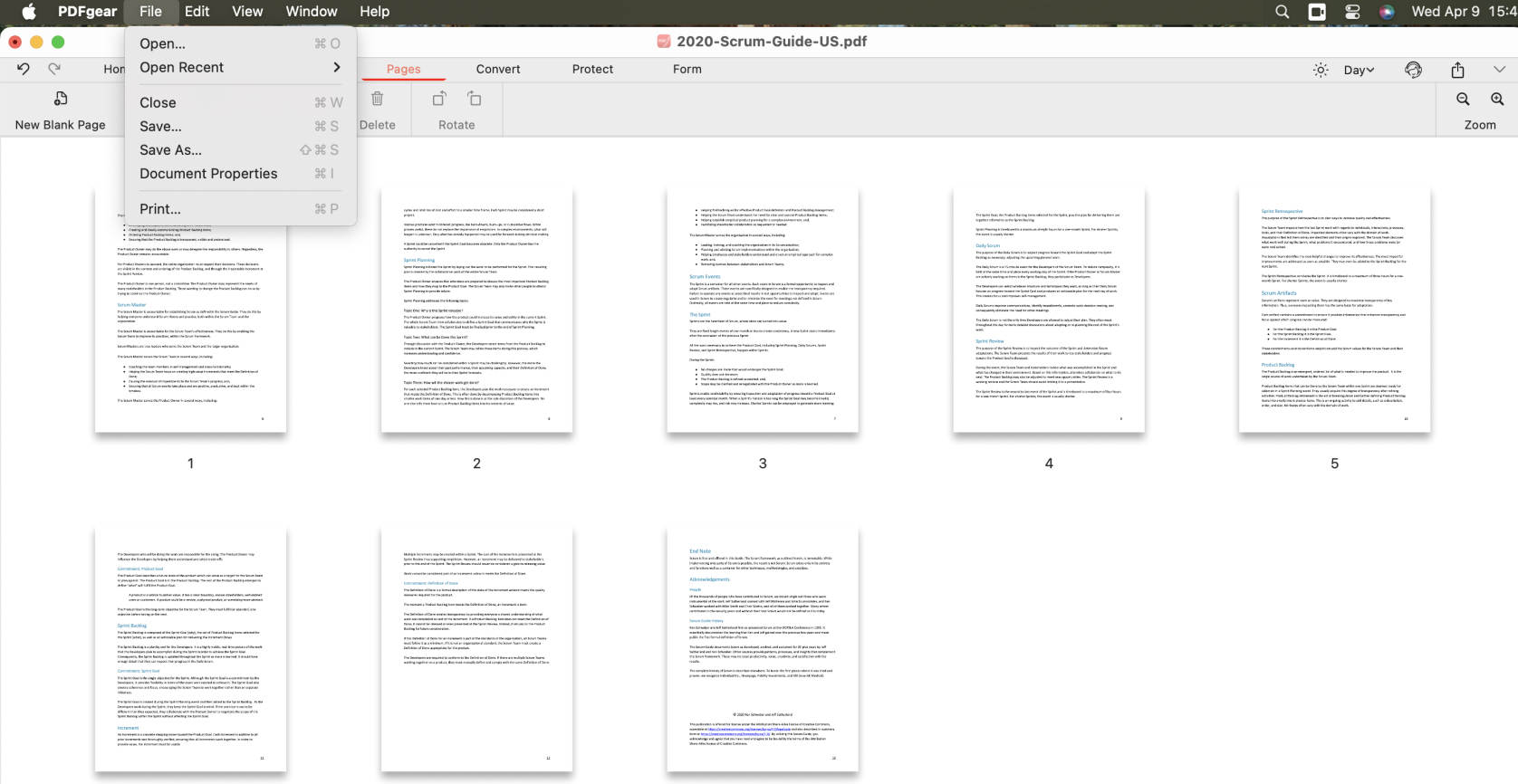Click the PDFgear app menu
The image size is (1518, 784).
[87, 12]
